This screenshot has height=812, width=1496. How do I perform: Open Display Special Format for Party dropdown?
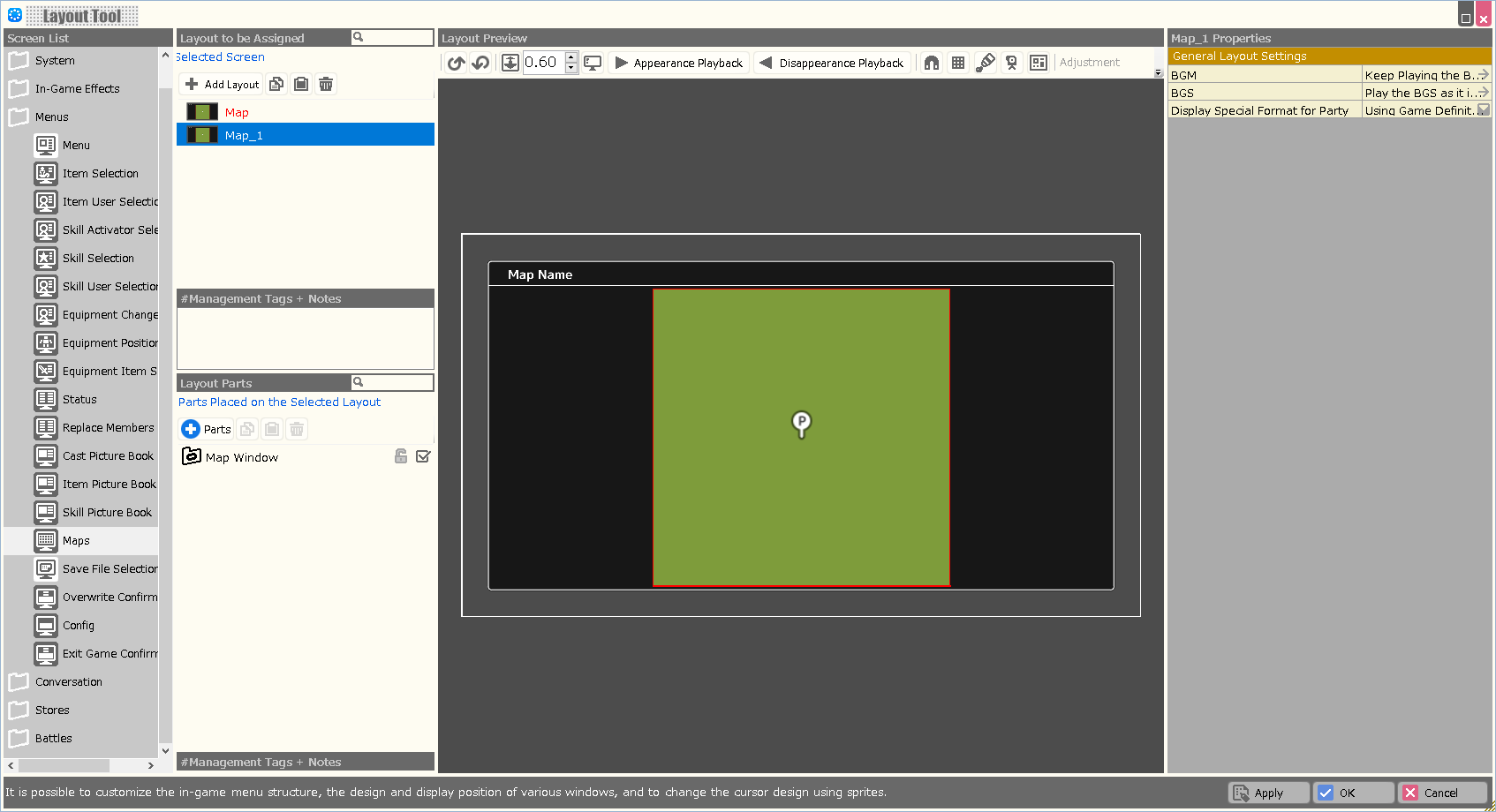pos(1484,110)
